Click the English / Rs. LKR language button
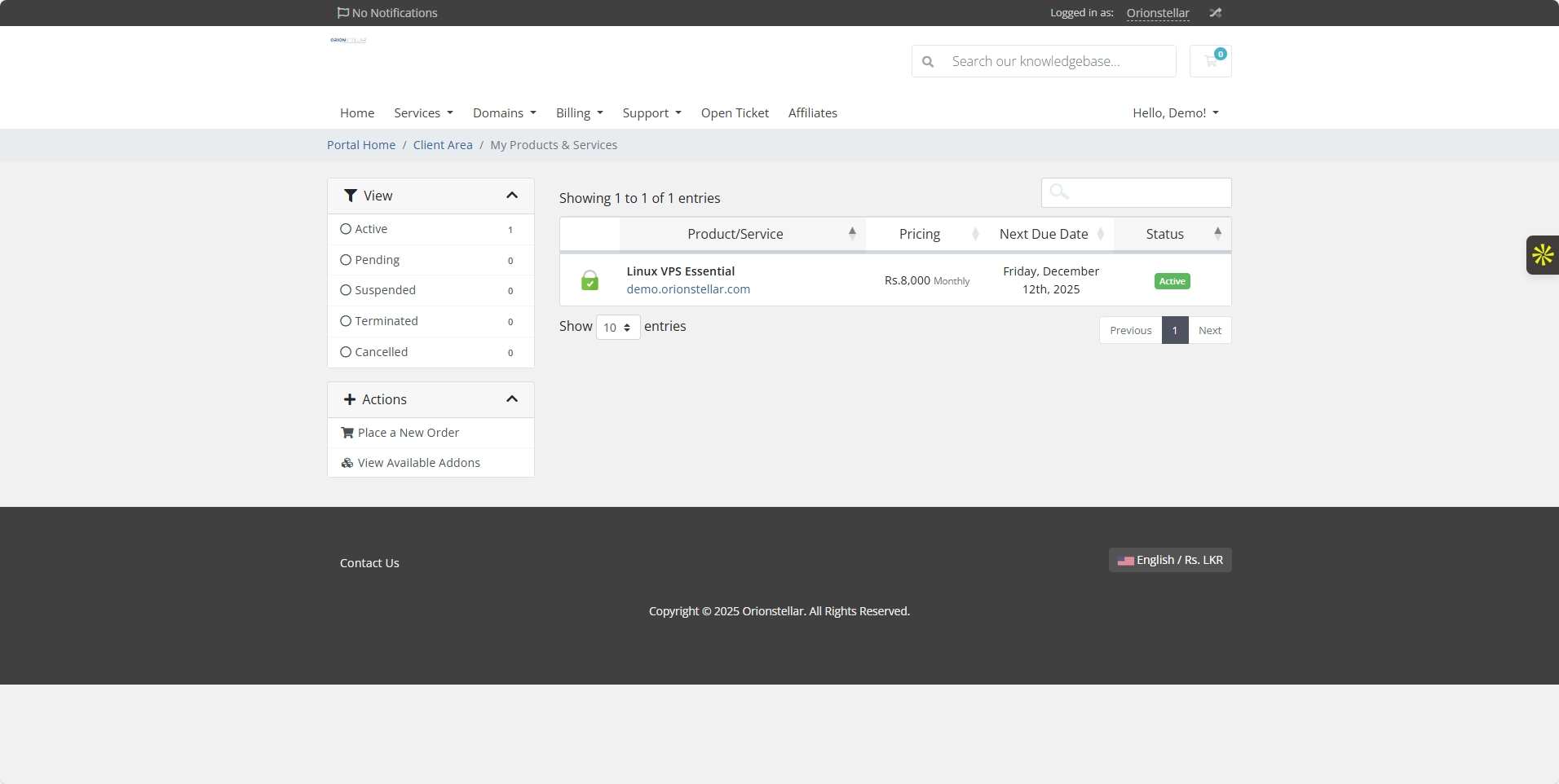Screen dimensions: 1559x784 [1169, 560]
